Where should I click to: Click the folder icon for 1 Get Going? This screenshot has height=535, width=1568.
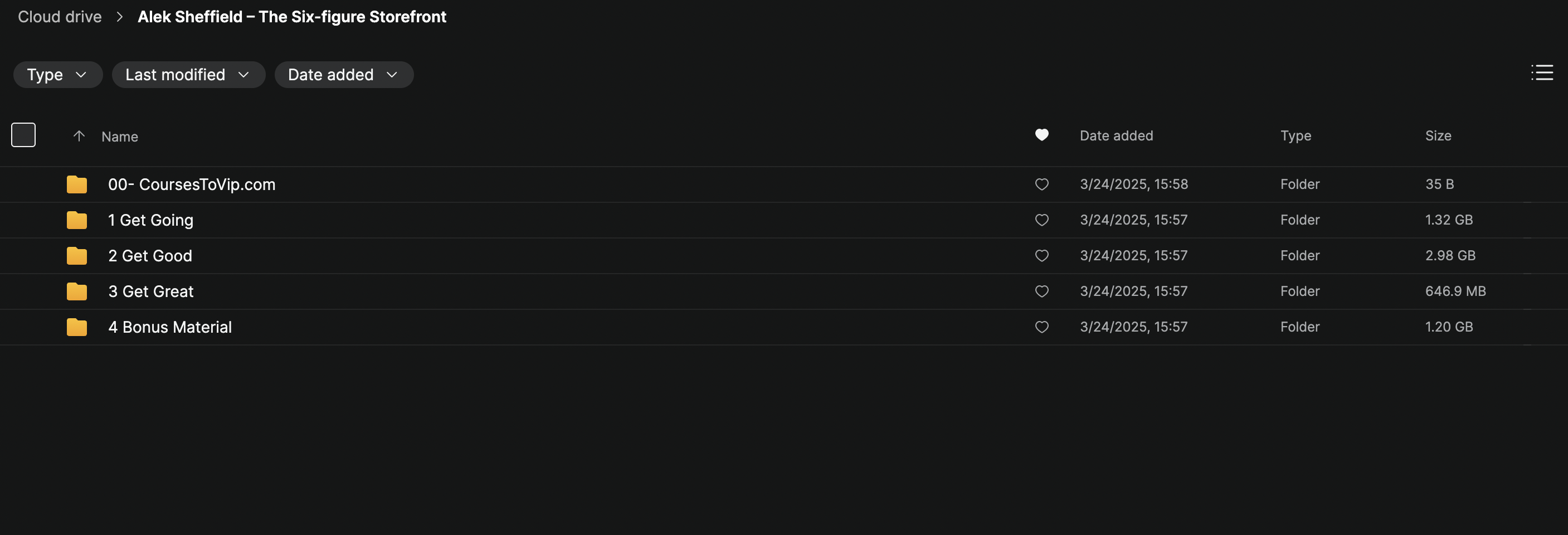coord(77,220)
